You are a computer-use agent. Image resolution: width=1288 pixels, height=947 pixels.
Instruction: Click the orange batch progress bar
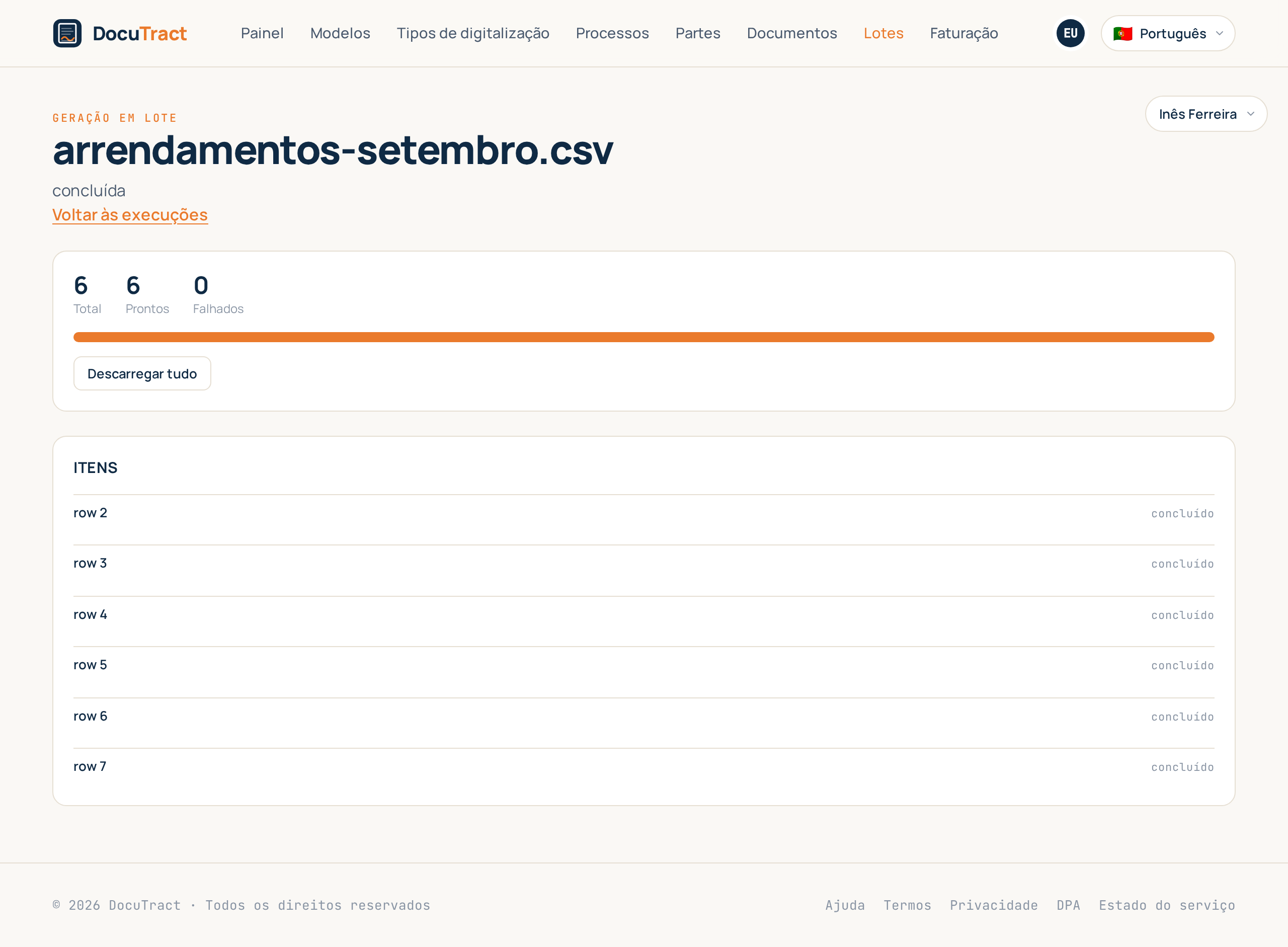pyautogui.click(x=643, y=337)
